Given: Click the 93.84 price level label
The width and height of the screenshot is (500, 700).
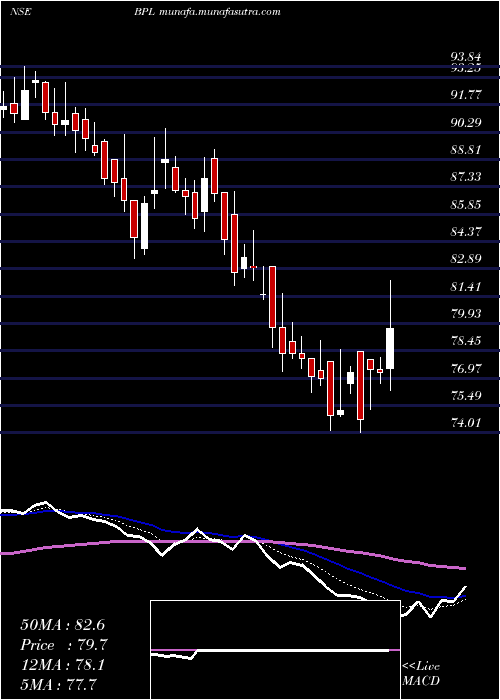Looking at the screenshot, I should [x=466, y=57].
